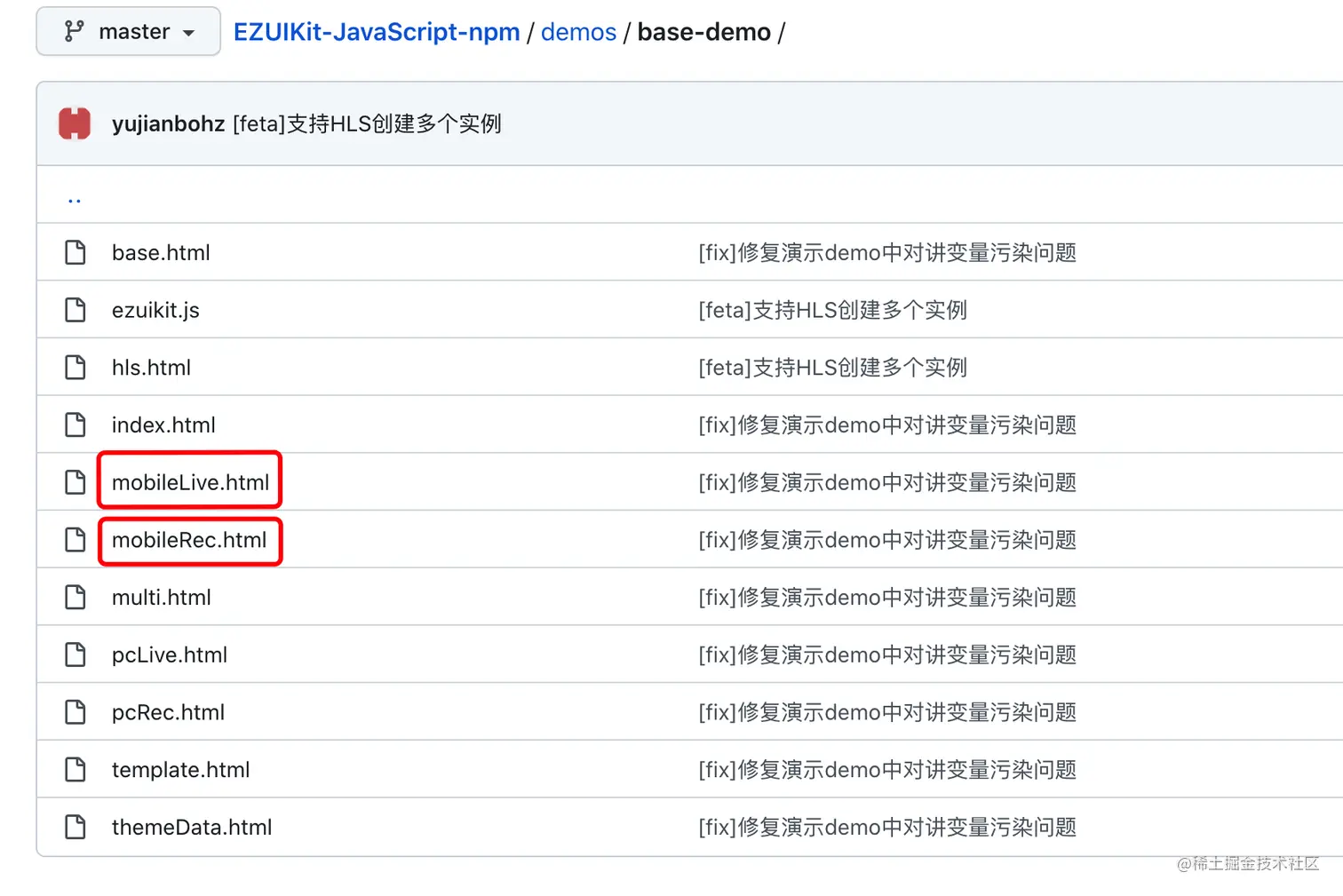Open the mobileLive.html file
This screenshot has width=1343, height=896.
coord(190,482)
